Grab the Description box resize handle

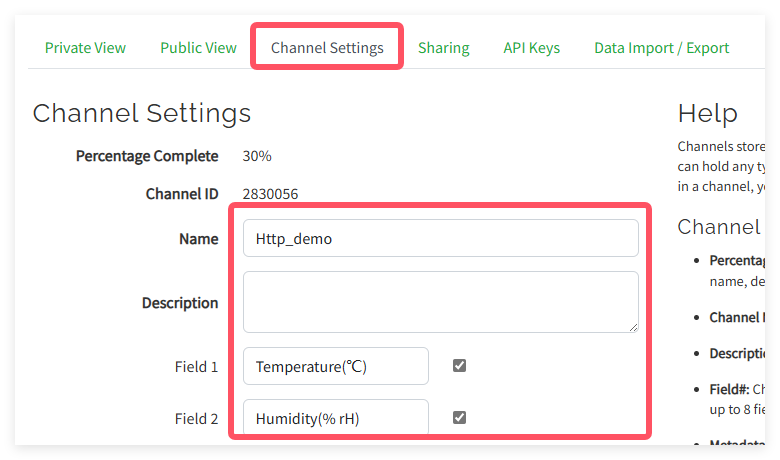(x=633, y=327)
